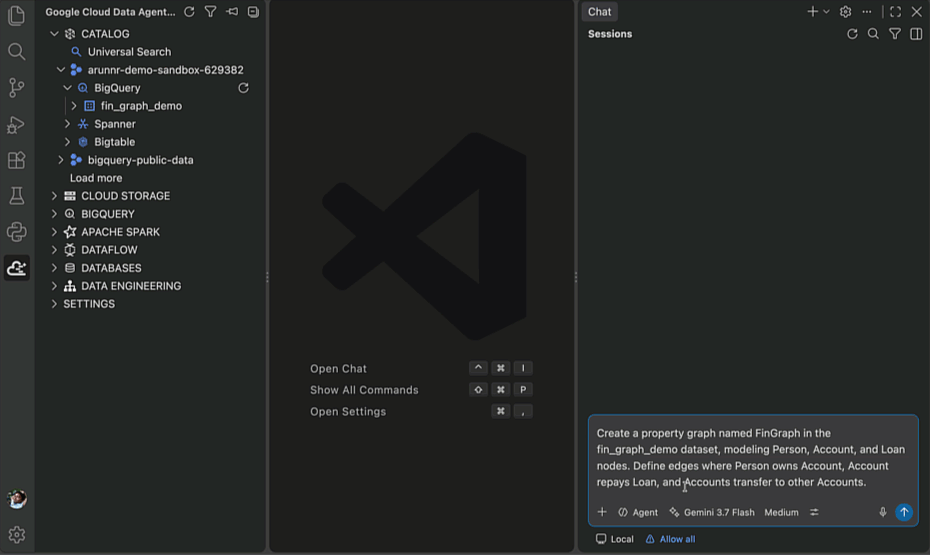
Task: Expand the Bigtable node
Action: point(67,142)
